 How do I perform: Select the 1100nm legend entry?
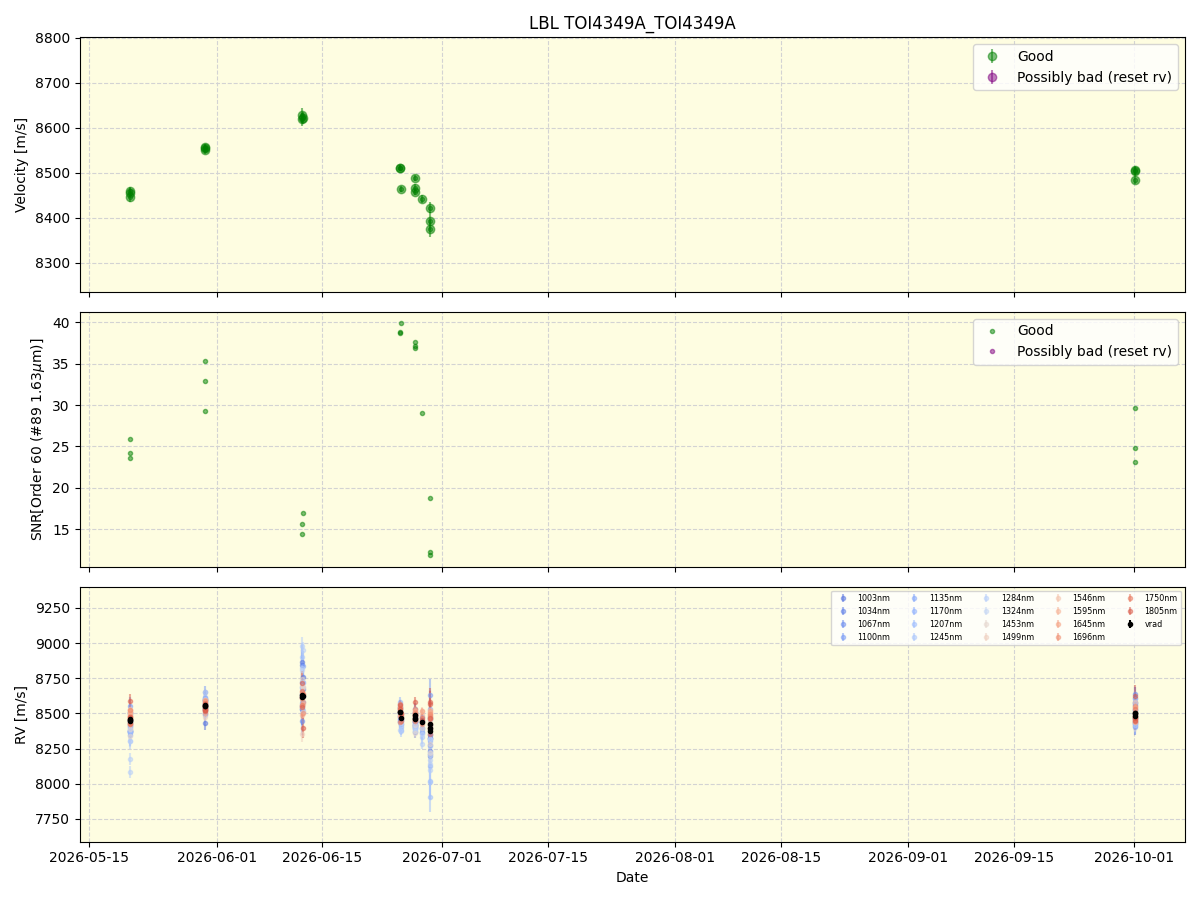click(x=866, y=637)
